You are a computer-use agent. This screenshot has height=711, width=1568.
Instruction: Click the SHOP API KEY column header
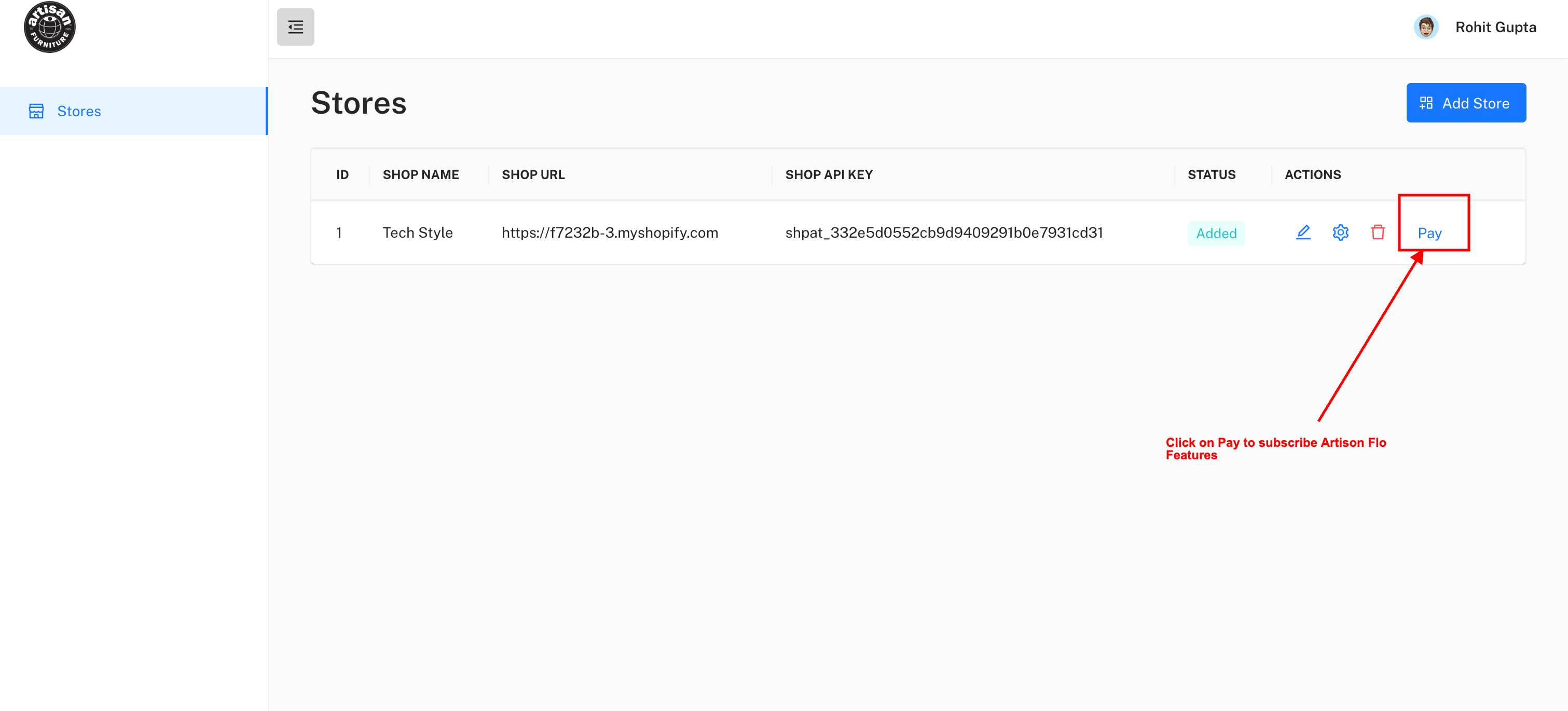(828, 175)
